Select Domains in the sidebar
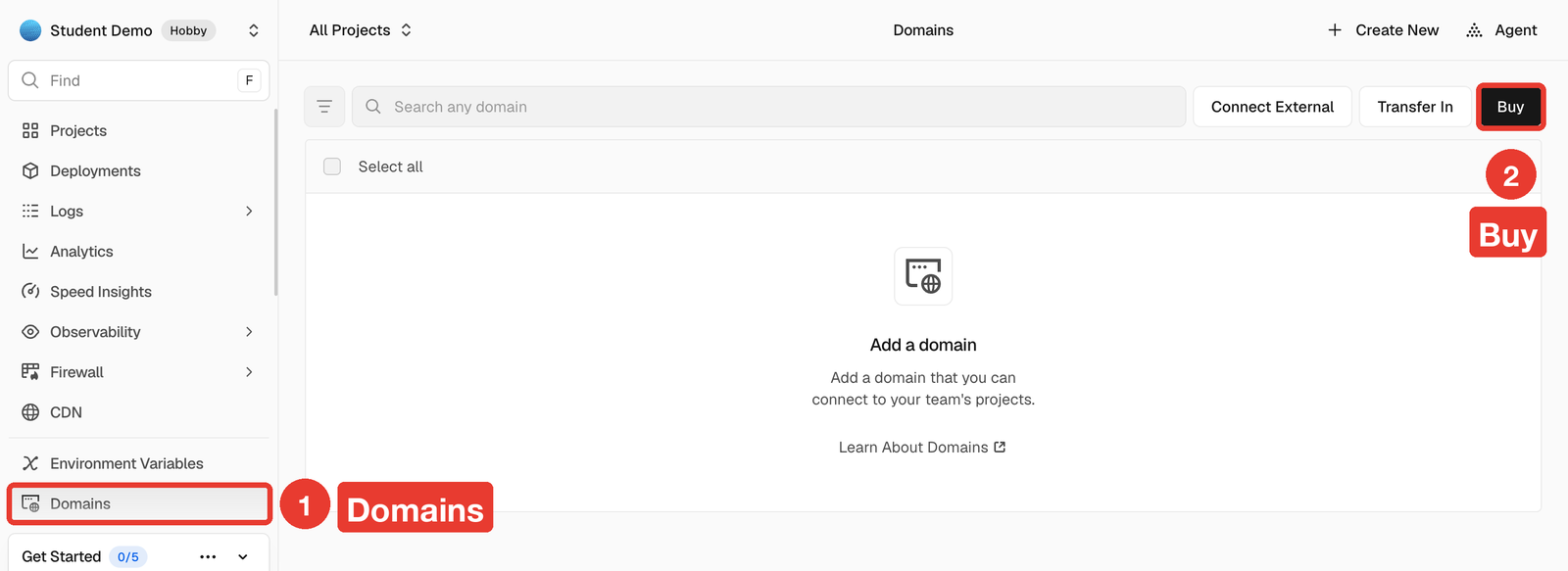Image resolution: width=1568 pixels, height=571 pixels. click(x=138, y=503)
